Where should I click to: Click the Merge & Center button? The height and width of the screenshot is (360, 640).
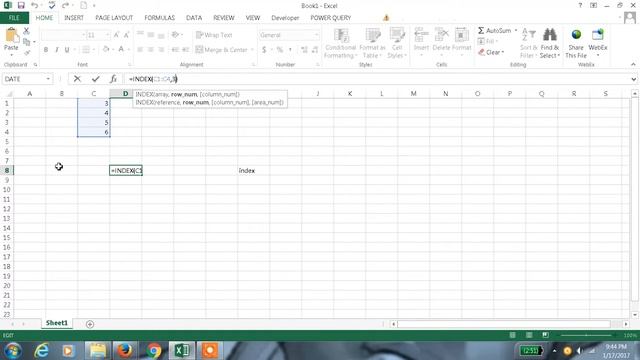[222, 50]
